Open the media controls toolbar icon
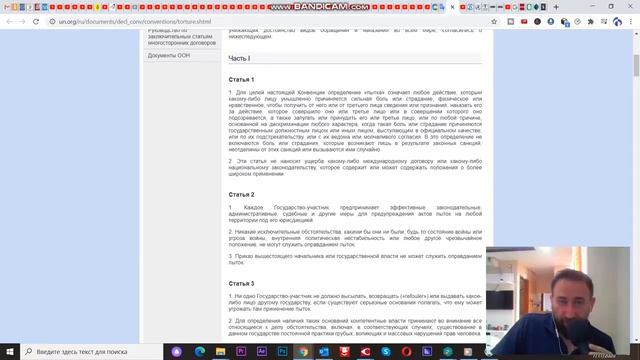 point(604,22)
